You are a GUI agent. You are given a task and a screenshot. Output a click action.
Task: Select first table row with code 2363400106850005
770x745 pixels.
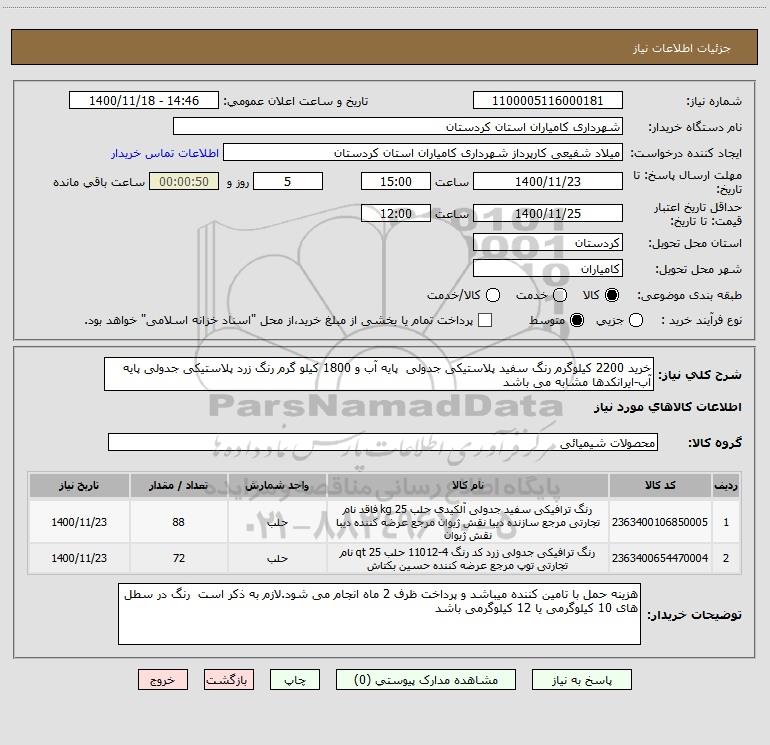pos(385,522)
